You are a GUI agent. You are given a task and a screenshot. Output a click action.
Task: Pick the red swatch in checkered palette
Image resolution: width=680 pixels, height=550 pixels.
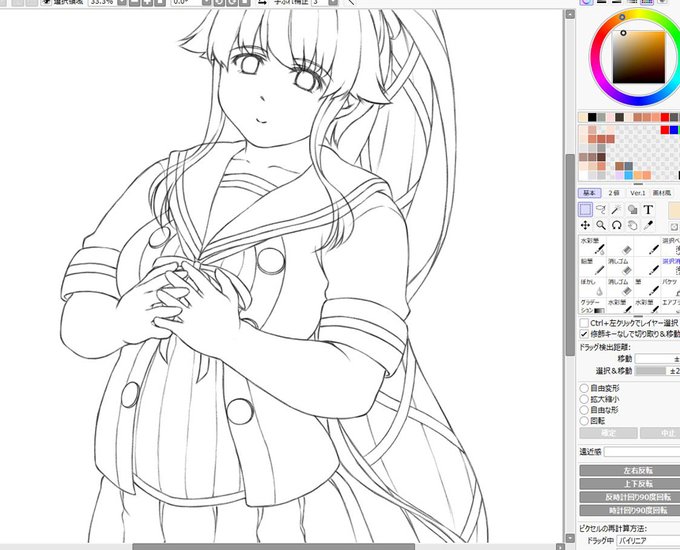click(665, 130)
